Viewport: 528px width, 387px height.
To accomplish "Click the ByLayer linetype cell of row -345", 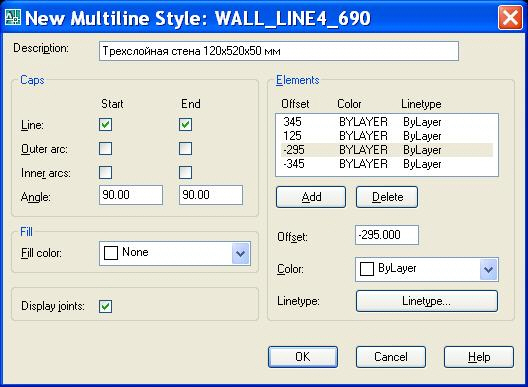I will coord(422,164).
